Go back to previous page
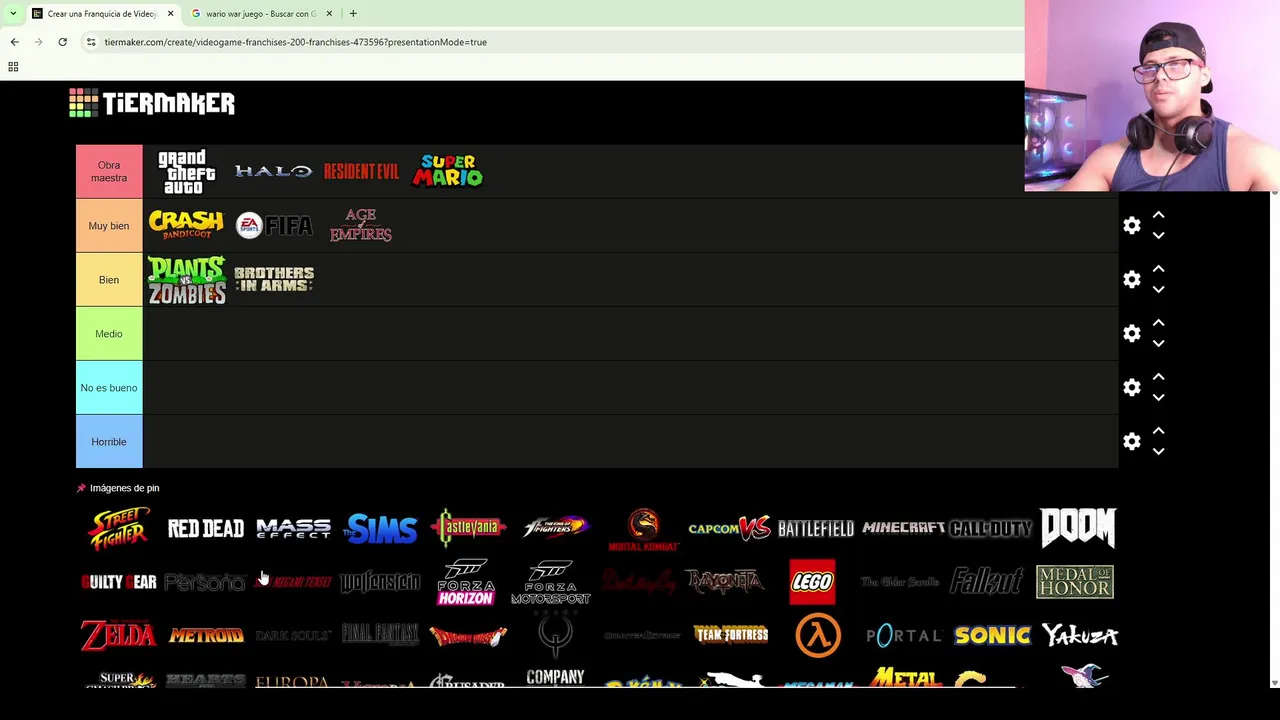 [x=14, y=42]
